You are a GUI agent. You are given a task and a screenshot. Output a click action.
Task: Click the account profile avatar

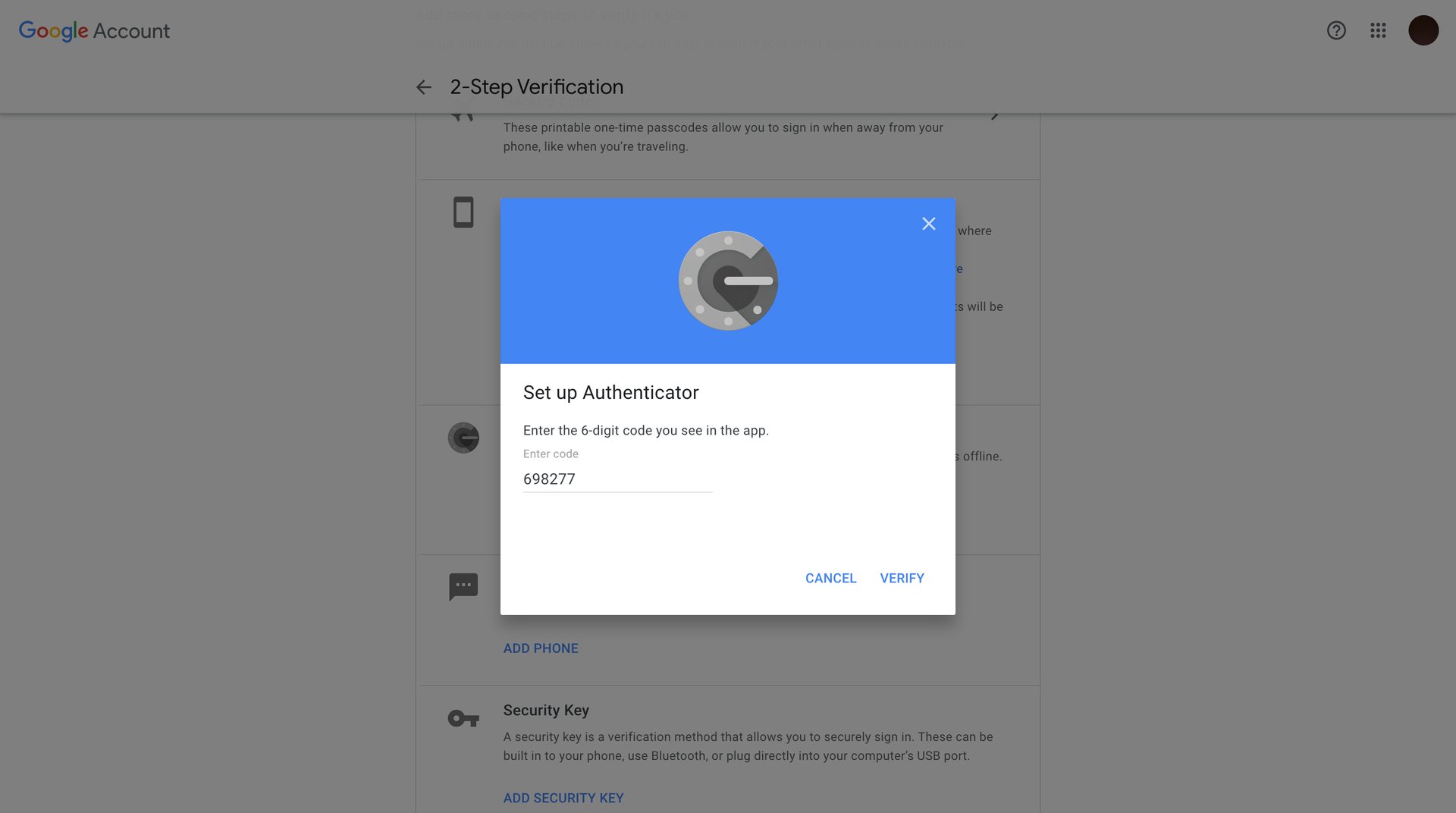[x=1424, y=30]
